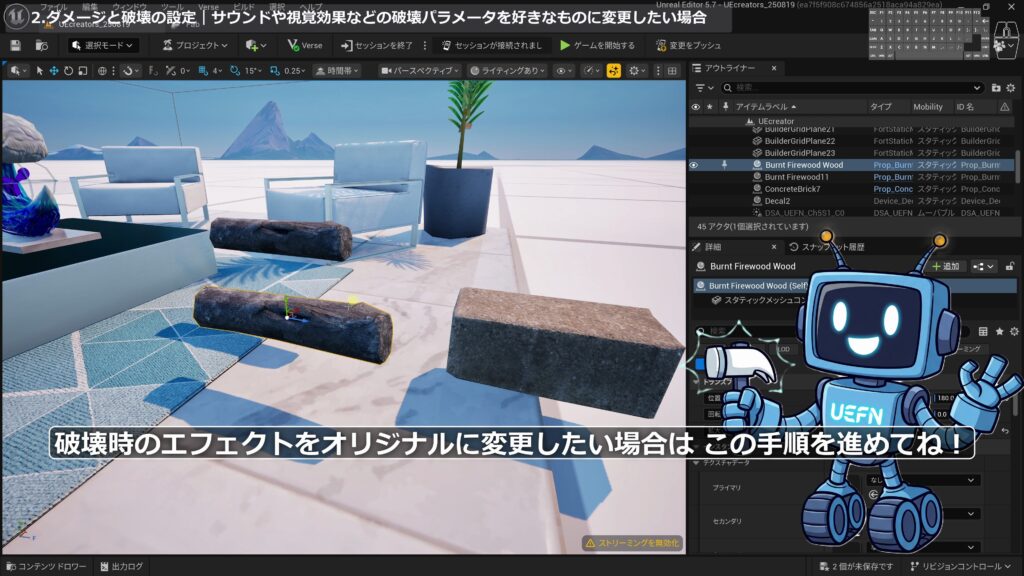Screen dimensions: 1024x576
Task: Open the Outliner settings gear
Action: click(1011, 88)
